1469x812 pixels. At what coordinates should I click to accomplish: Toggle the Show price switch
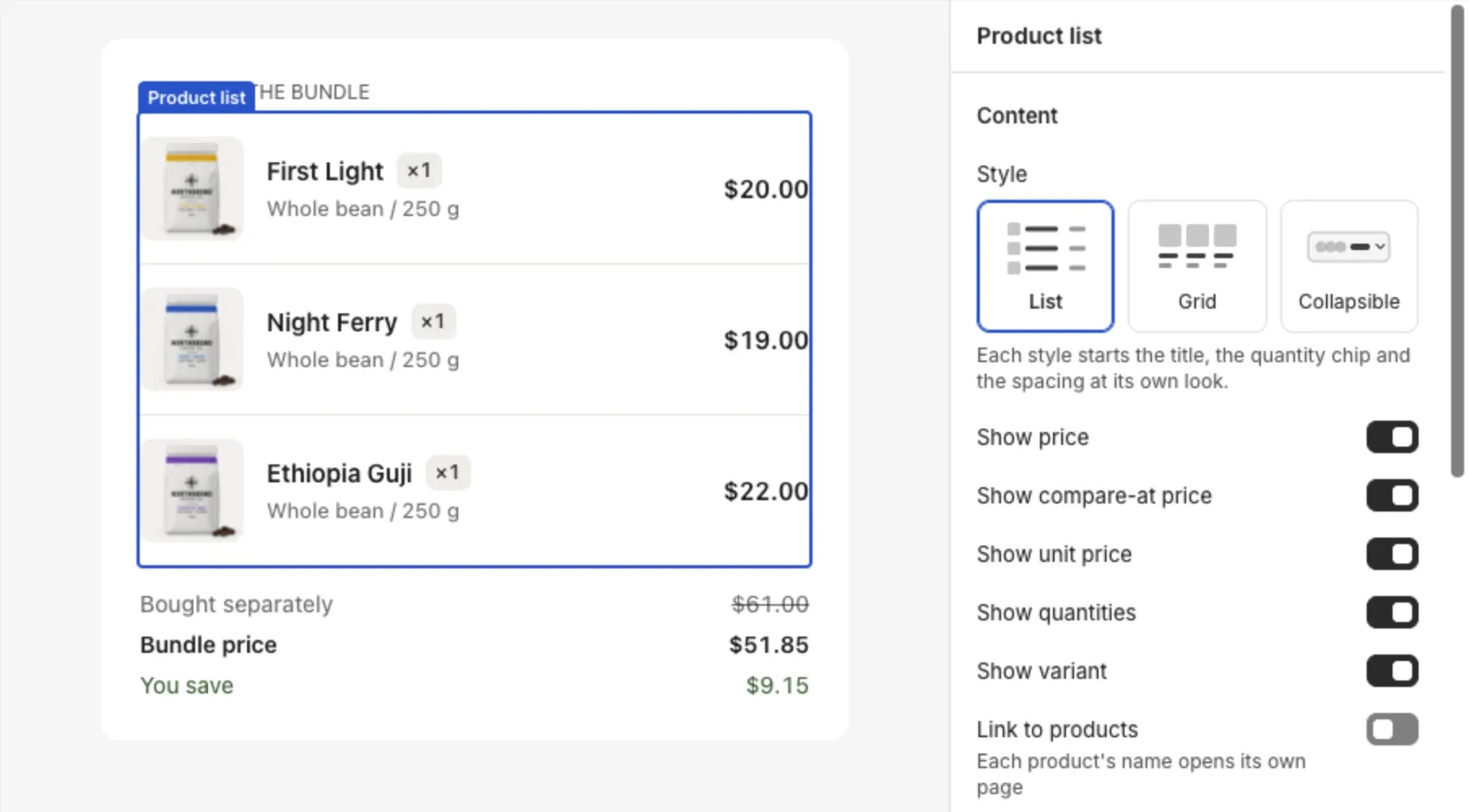pos(1392,437)
